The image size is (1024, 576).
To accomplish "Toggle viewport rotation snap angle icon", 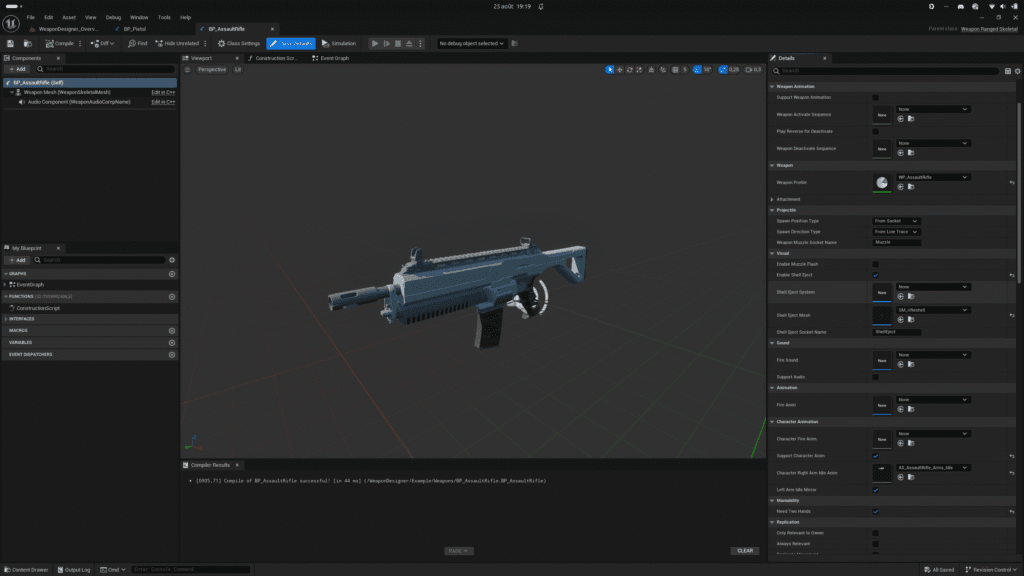I will [x=697, y=69].
